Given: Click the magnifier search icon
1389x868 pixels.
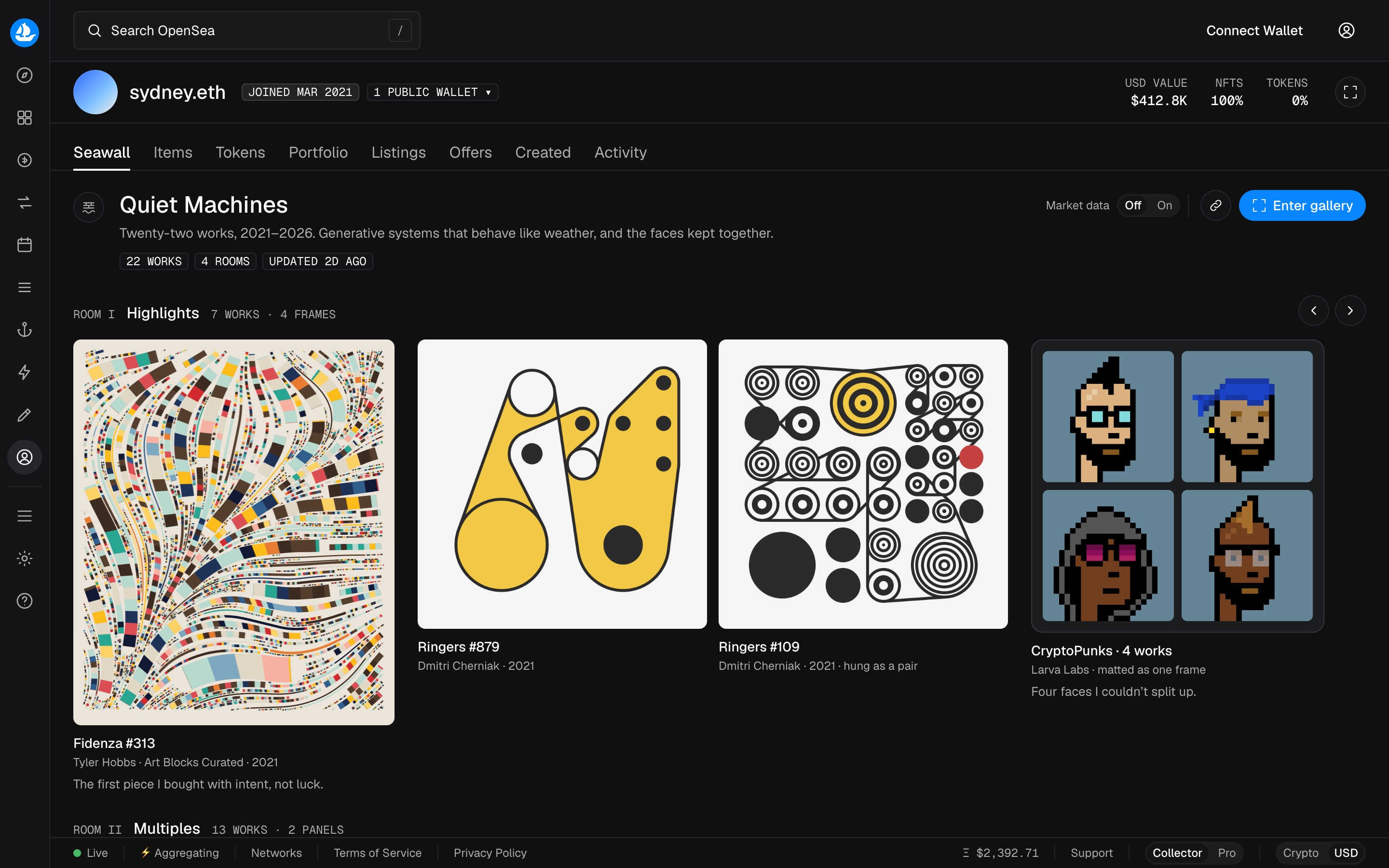Looking at the screenshot, I should [95, 30].
